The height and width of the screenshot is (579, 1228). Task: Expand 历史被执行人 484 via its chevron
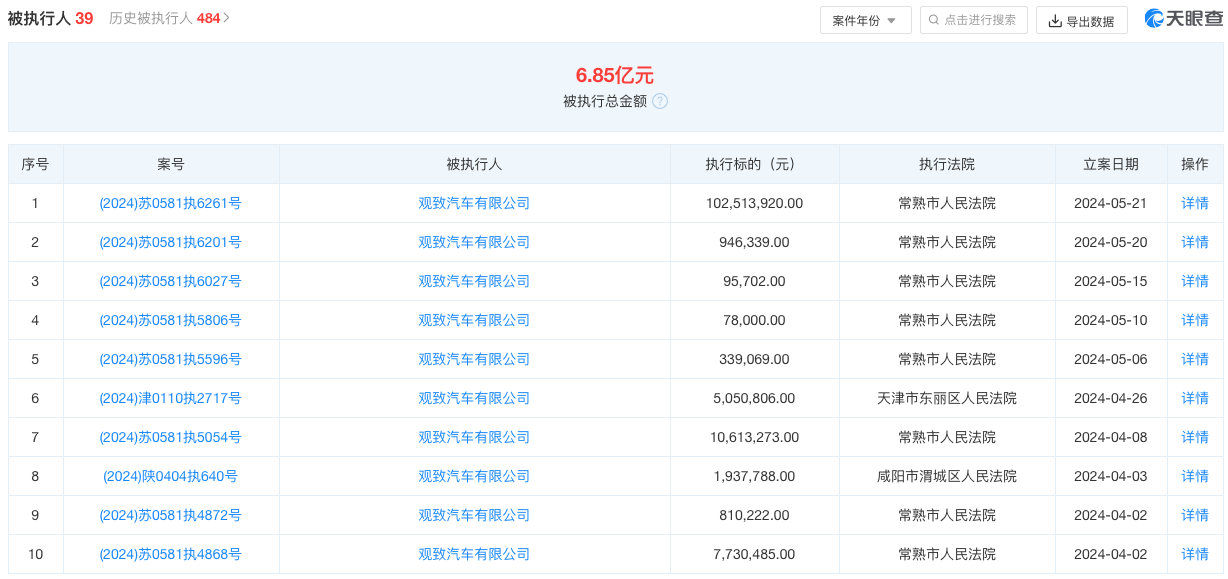[x=227, y=18]
